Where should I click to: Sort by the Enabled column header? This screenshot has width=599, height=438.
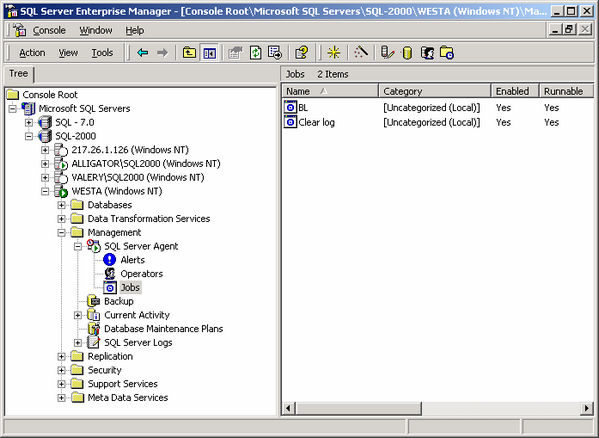coord(515,91)
